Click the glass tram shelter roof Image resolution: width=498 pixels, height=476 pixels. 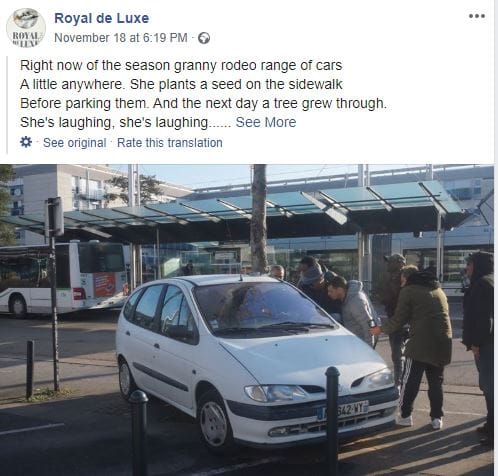click(253, 207)
